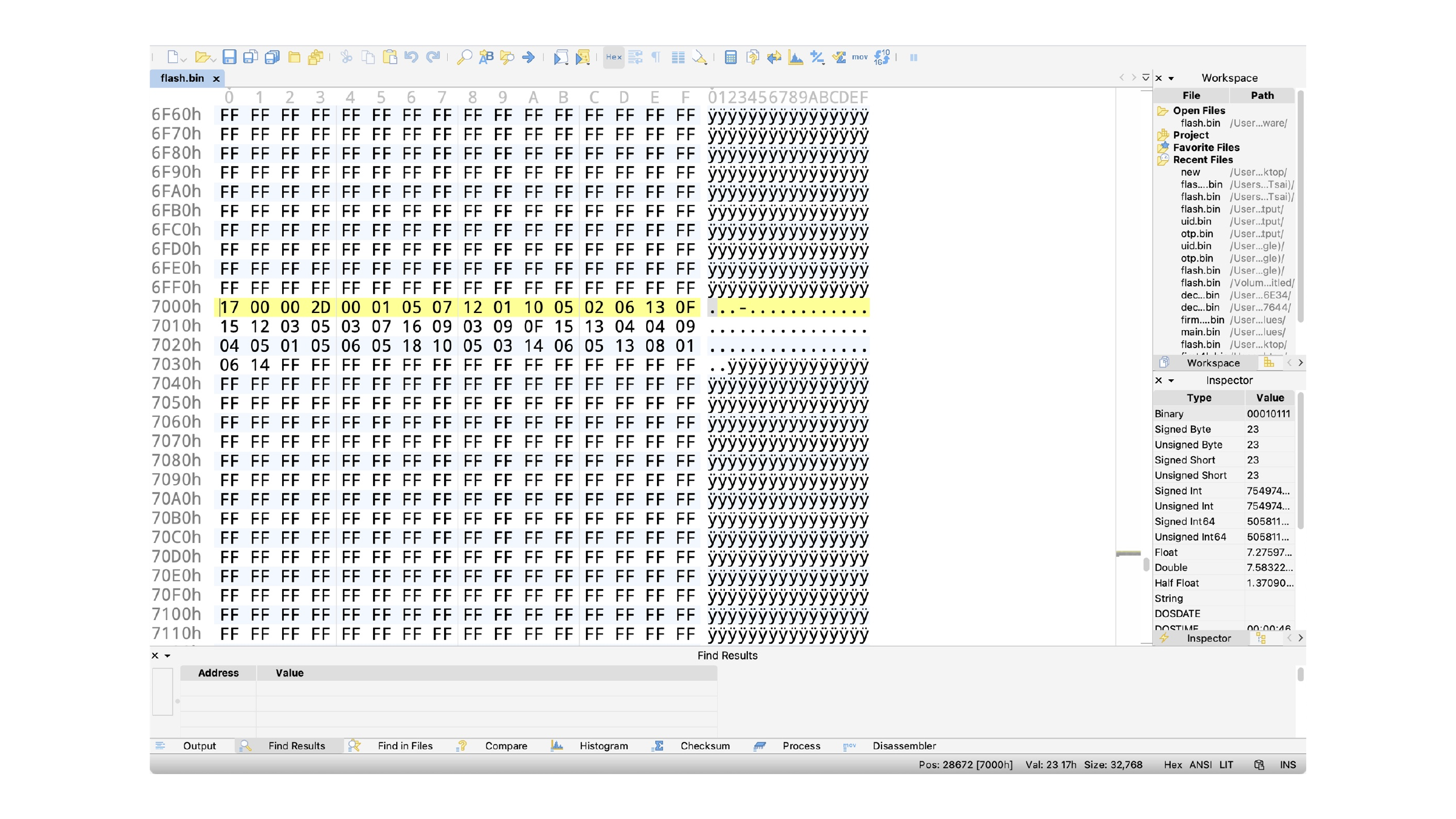Open New File dropdown arrow
This screenshot has width=1456, height=819.
point(183,59)
